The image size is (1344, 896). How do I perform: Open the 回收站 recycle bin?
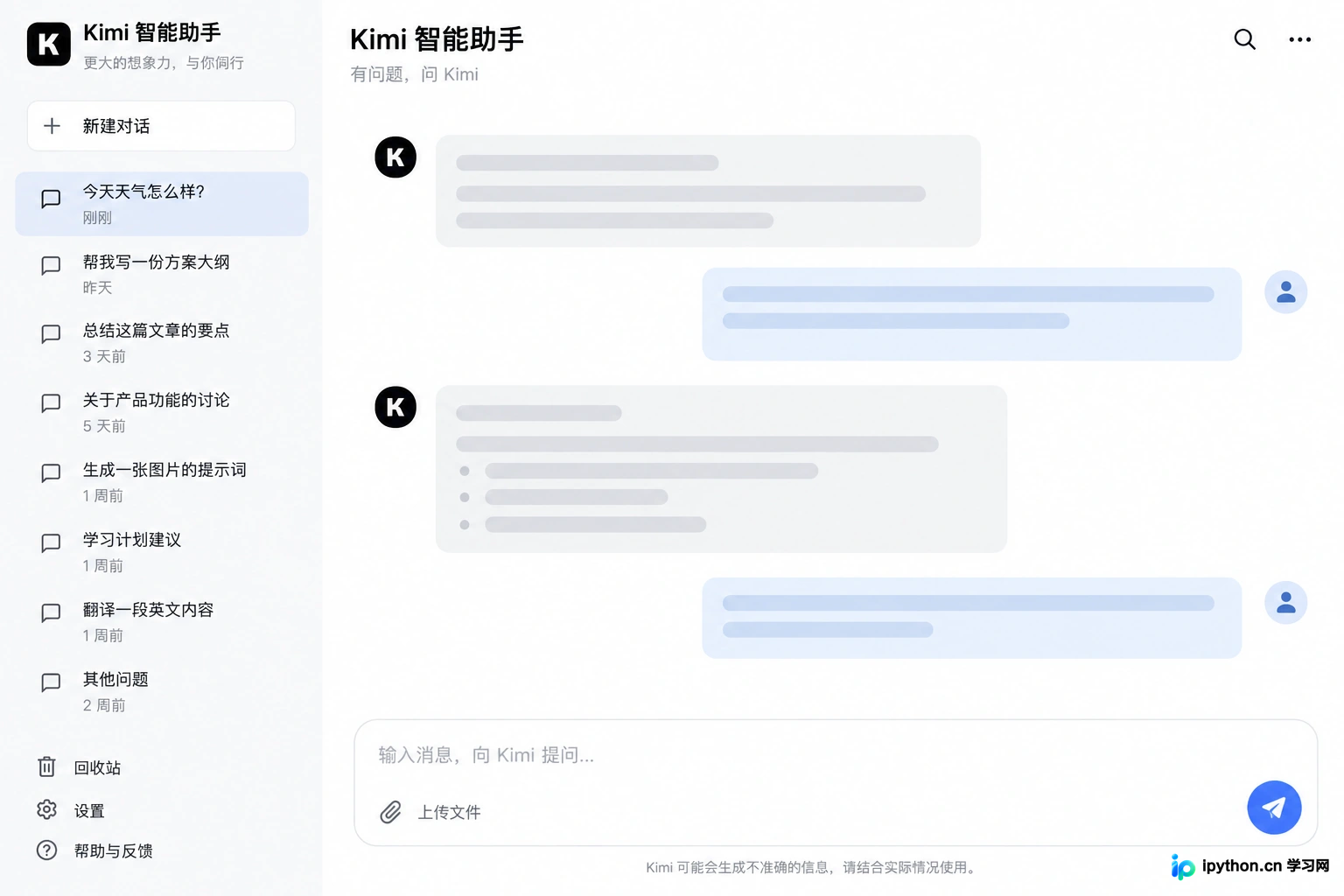(x=79, y=767)
